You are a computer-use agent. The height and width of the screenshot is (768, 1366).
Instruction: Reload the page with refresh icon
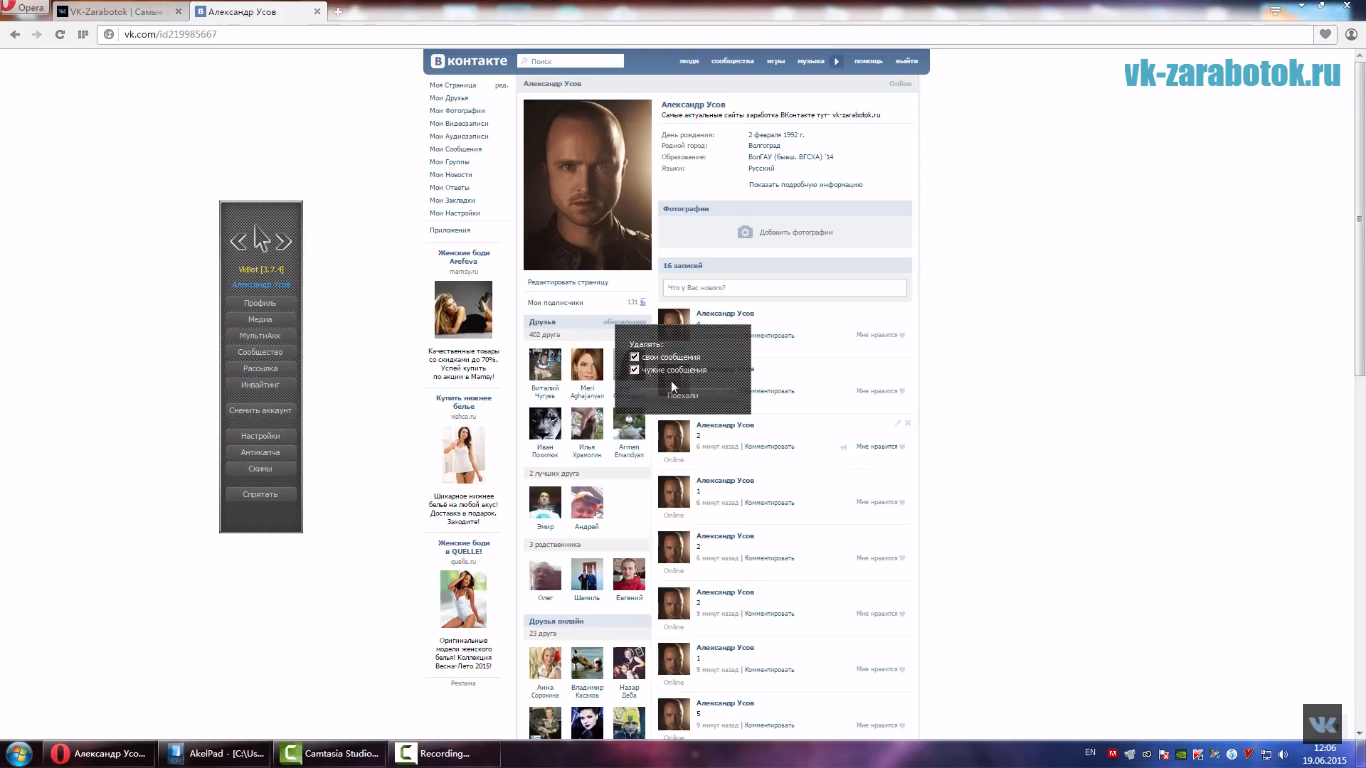60,34
